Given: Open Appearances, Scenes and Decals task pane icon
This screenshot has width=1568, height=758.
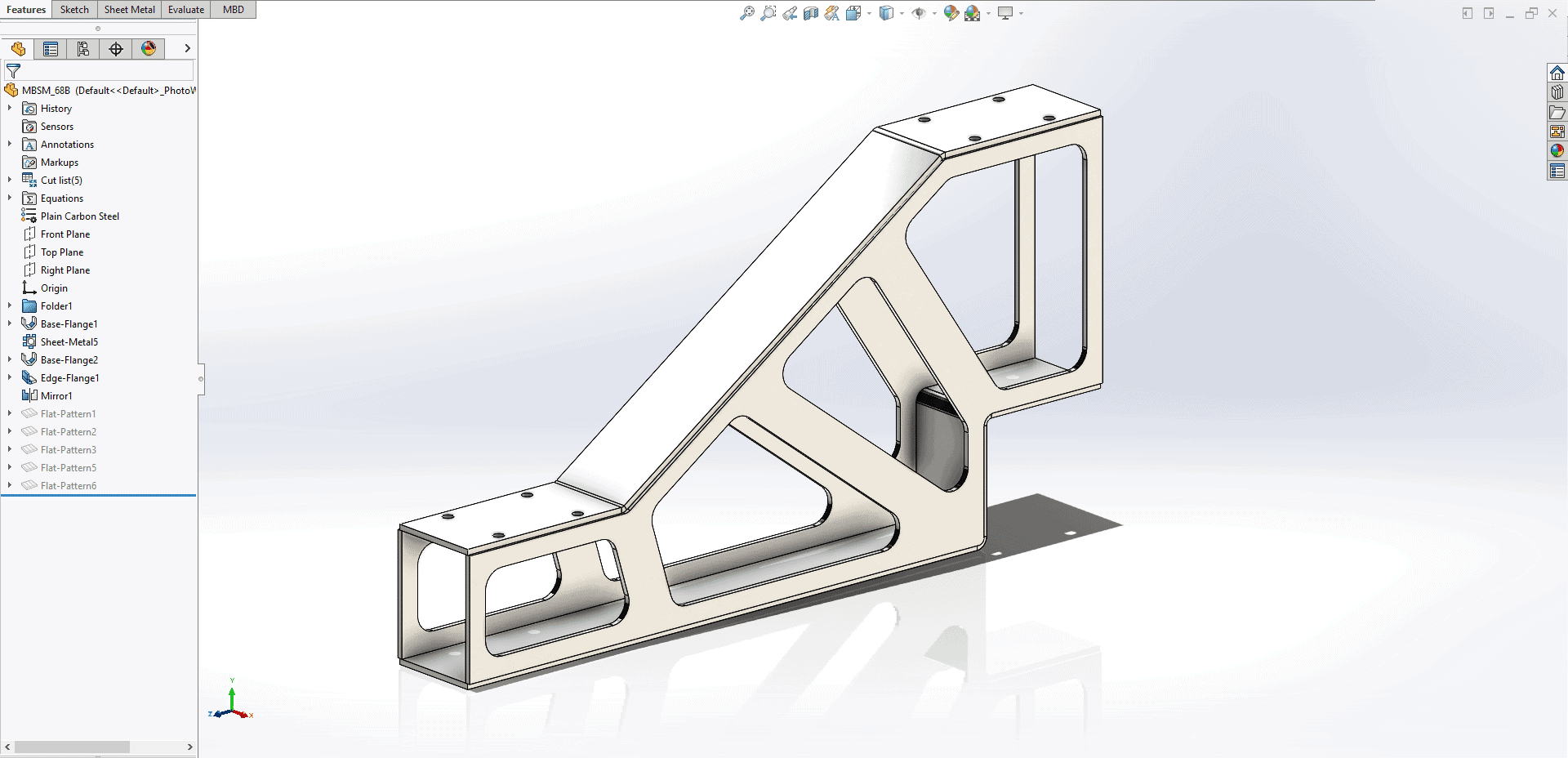Looking at the screenshot, I should [x=1557, y=151].
